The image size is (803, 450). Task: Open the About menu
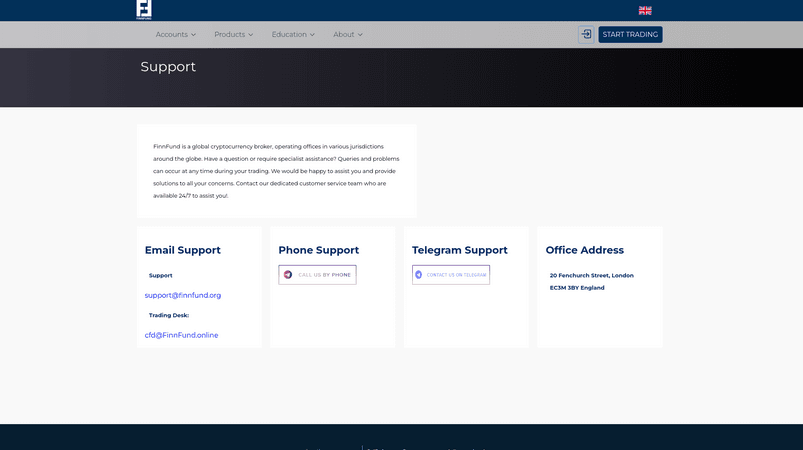point(348,34)
